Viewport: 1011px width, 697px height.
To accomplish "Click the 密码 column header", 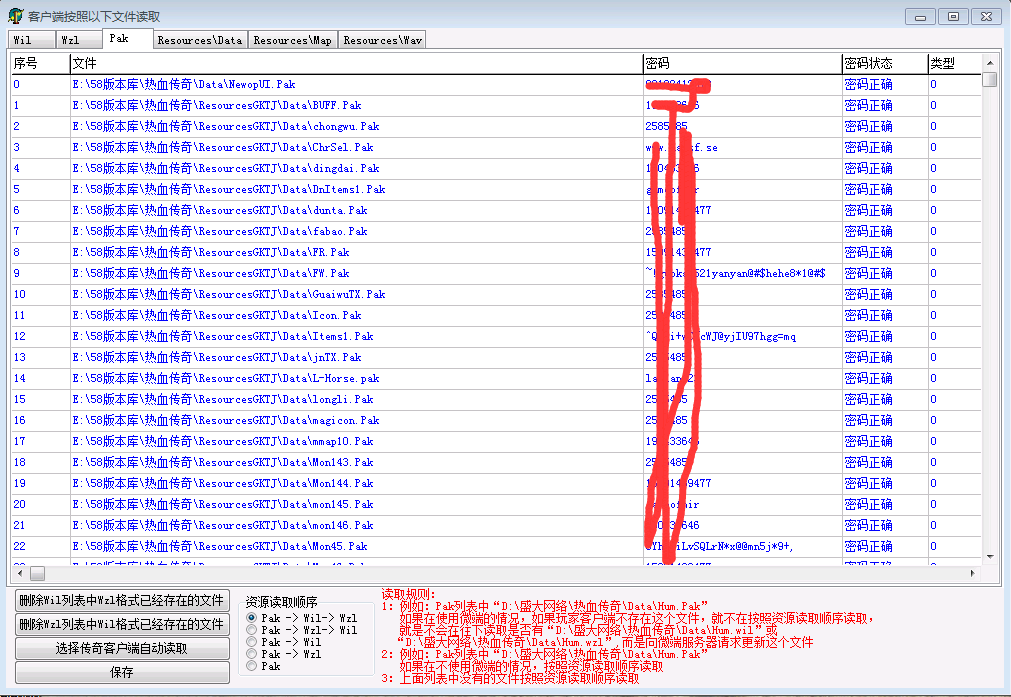I will (743, 63).
